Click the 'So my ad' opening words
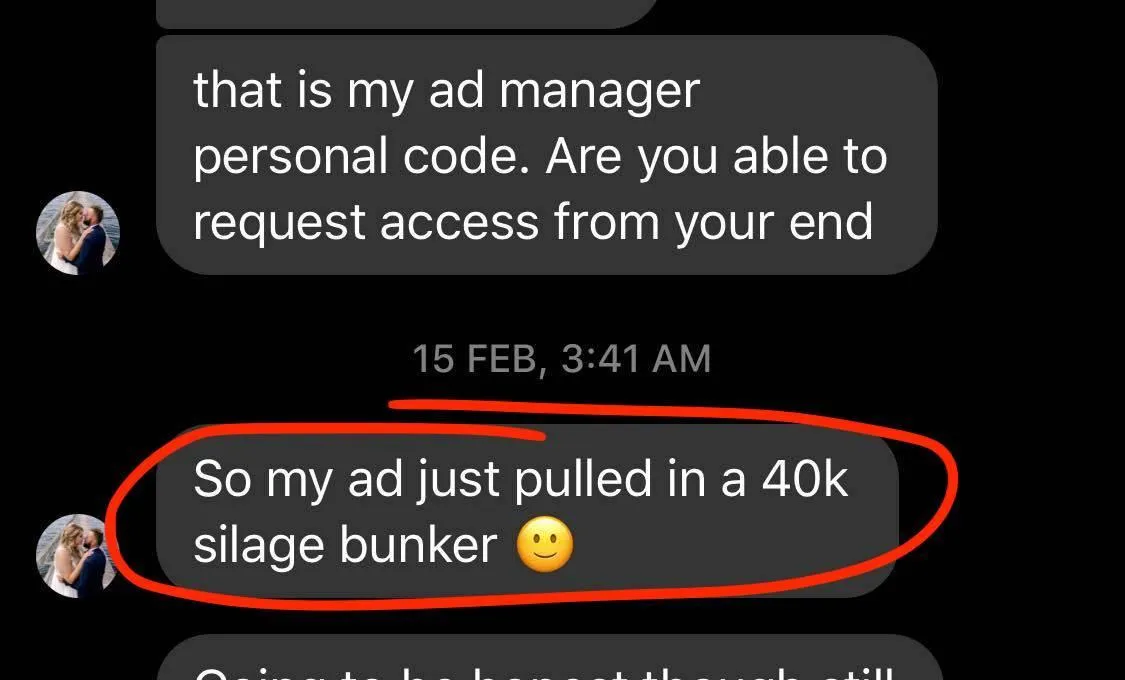This screenshot has height=680, width=1125. [x=298, y=481]
